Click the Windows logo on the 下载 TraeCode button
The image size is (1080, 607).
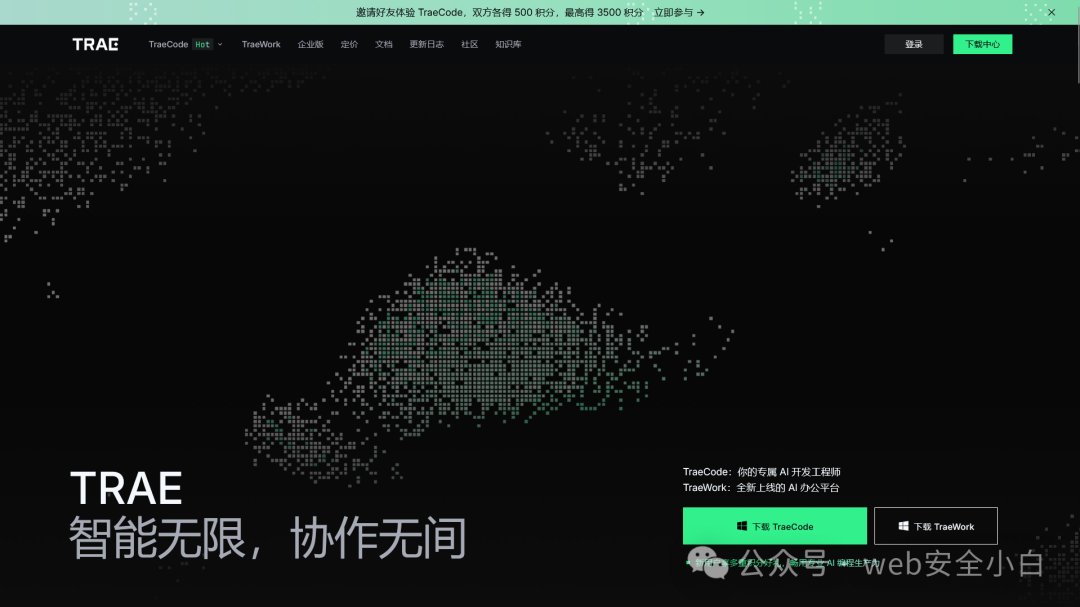point(742,526)
